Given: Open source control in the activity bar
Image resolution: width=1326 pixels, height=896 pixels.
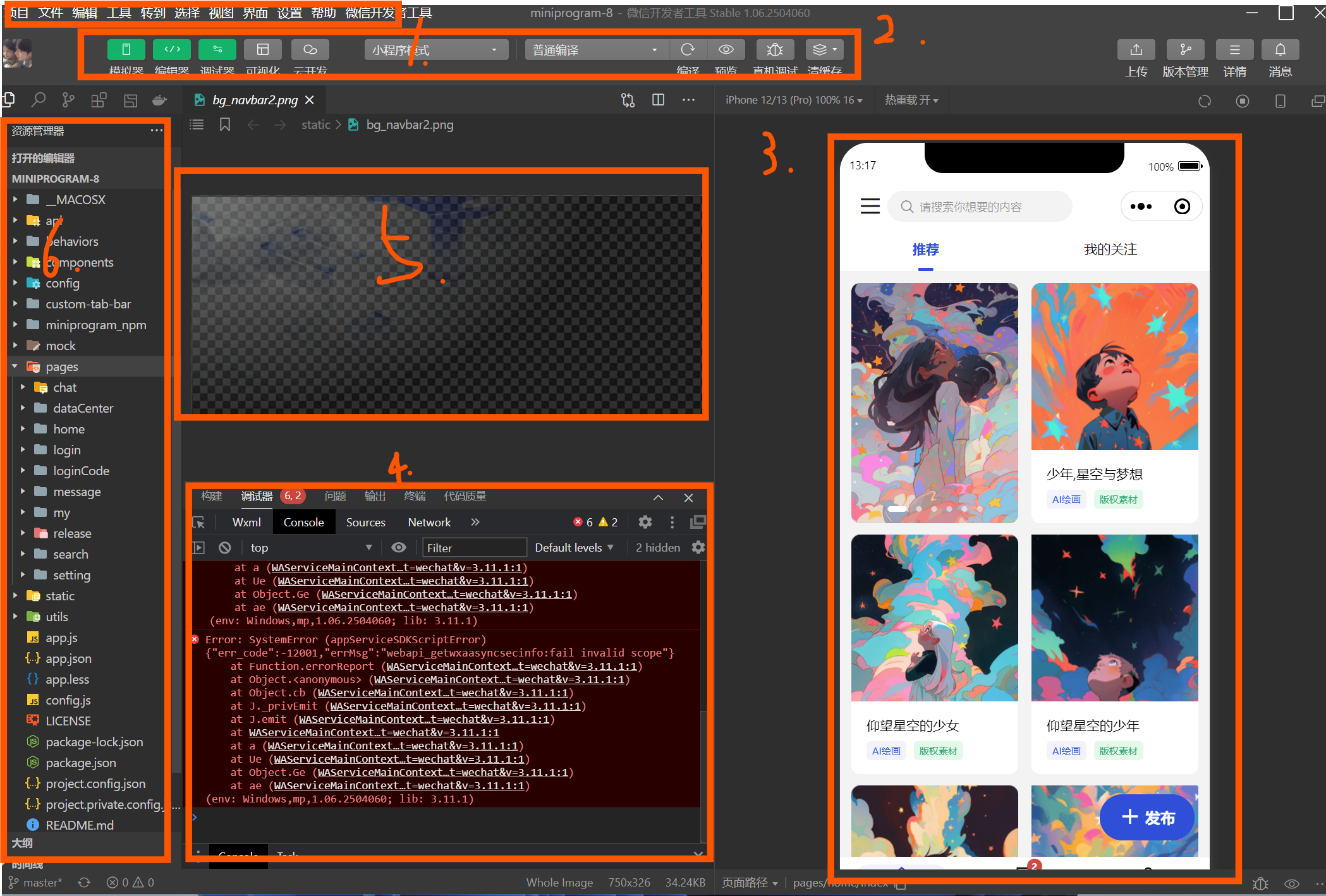Looking at the screenshot, I should pyautogui.click(x=68, y=100).
